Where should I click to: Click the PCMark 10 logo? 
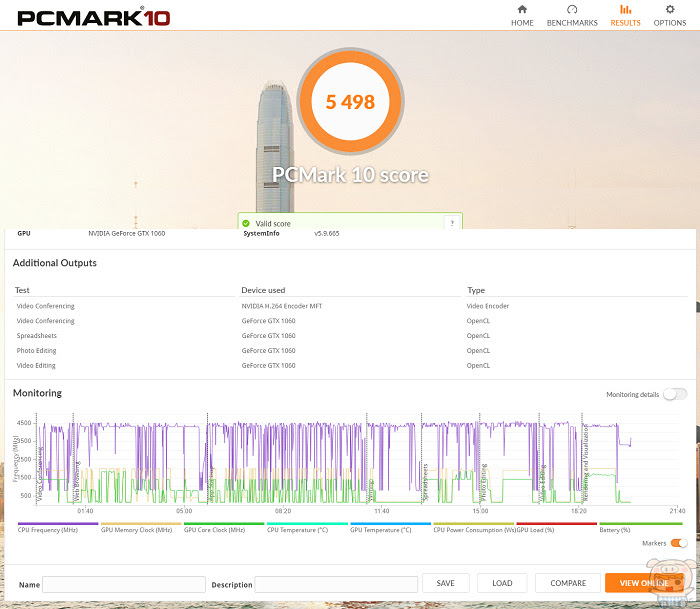click(x=93, y=18)
